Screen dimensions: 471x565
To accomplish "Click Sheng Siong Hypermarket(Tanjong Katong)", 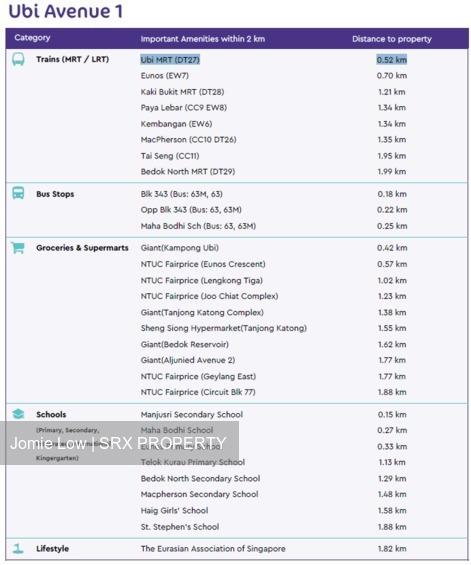I will pos(224,328).
